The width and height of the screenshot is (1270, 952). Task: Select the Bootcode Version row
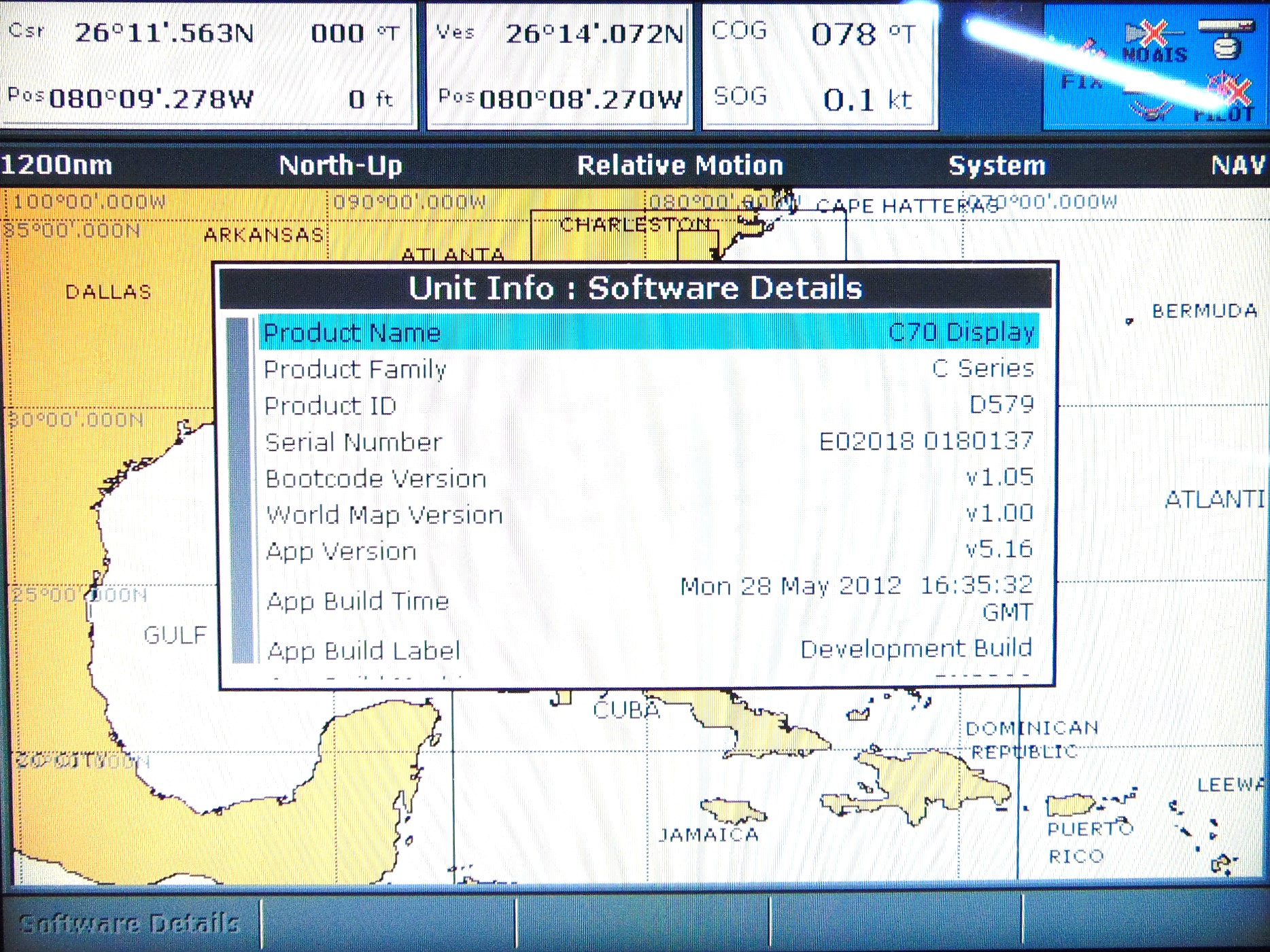649,478
